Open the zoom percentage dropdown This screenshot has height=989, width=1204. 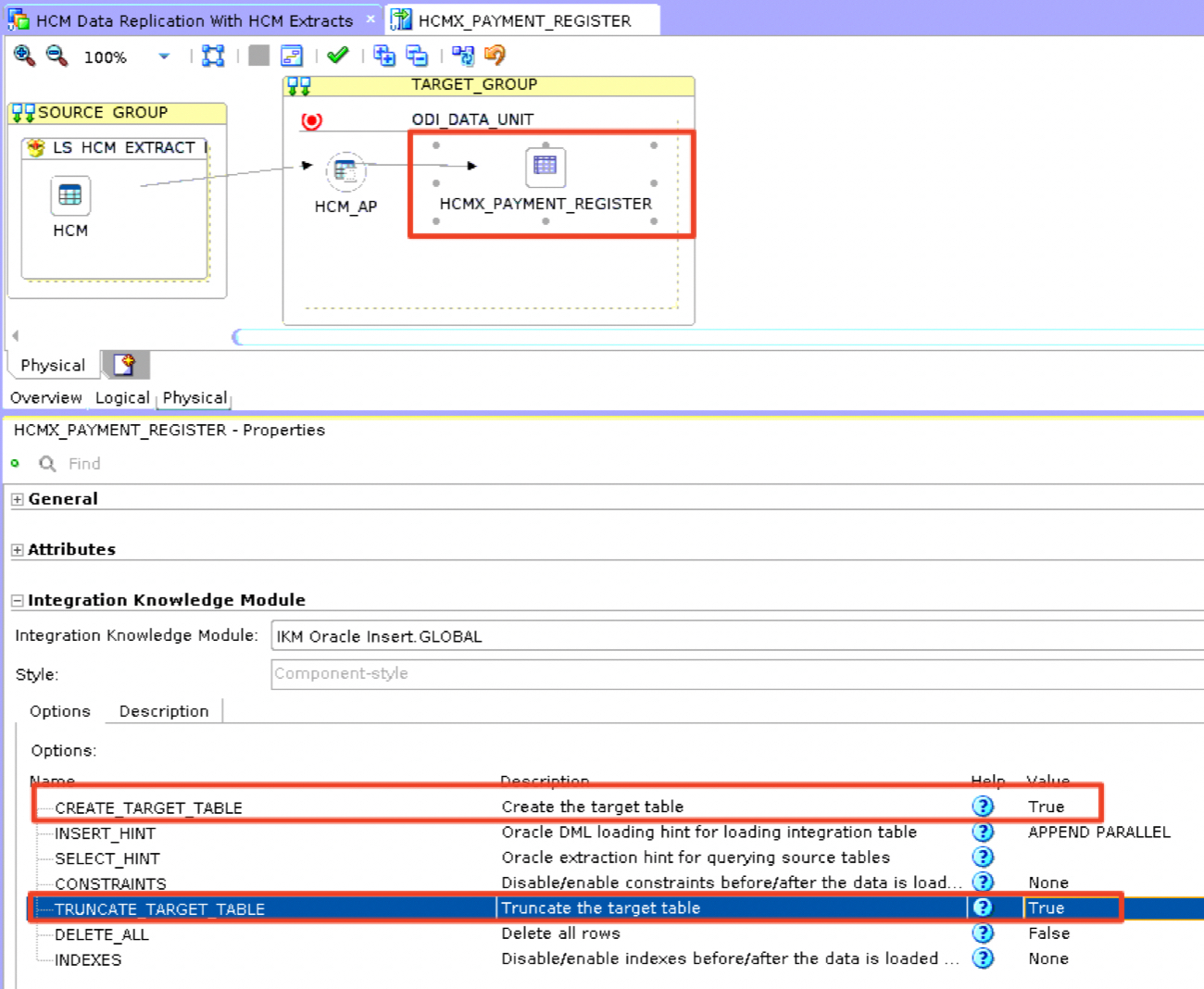(x=164, y=56)
